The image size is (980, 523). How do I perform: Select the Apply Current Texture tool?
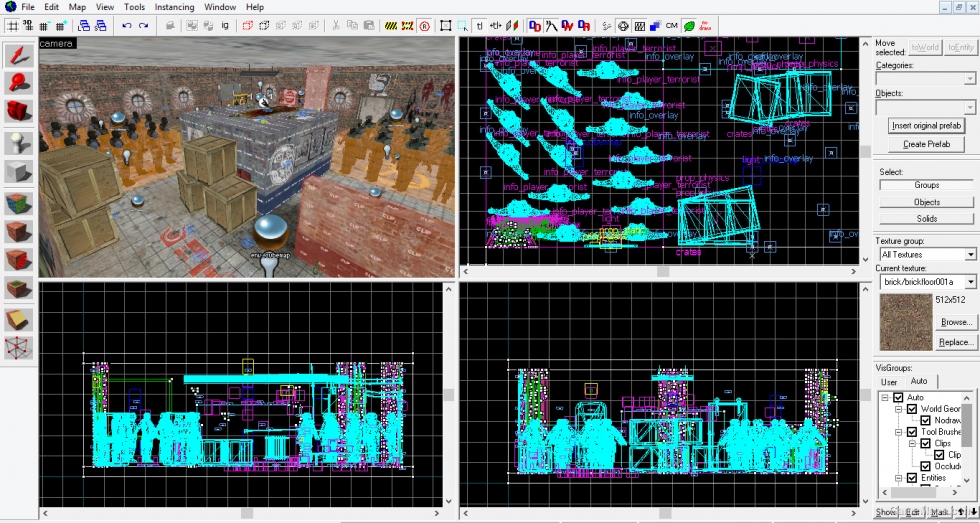pos(19,231)
